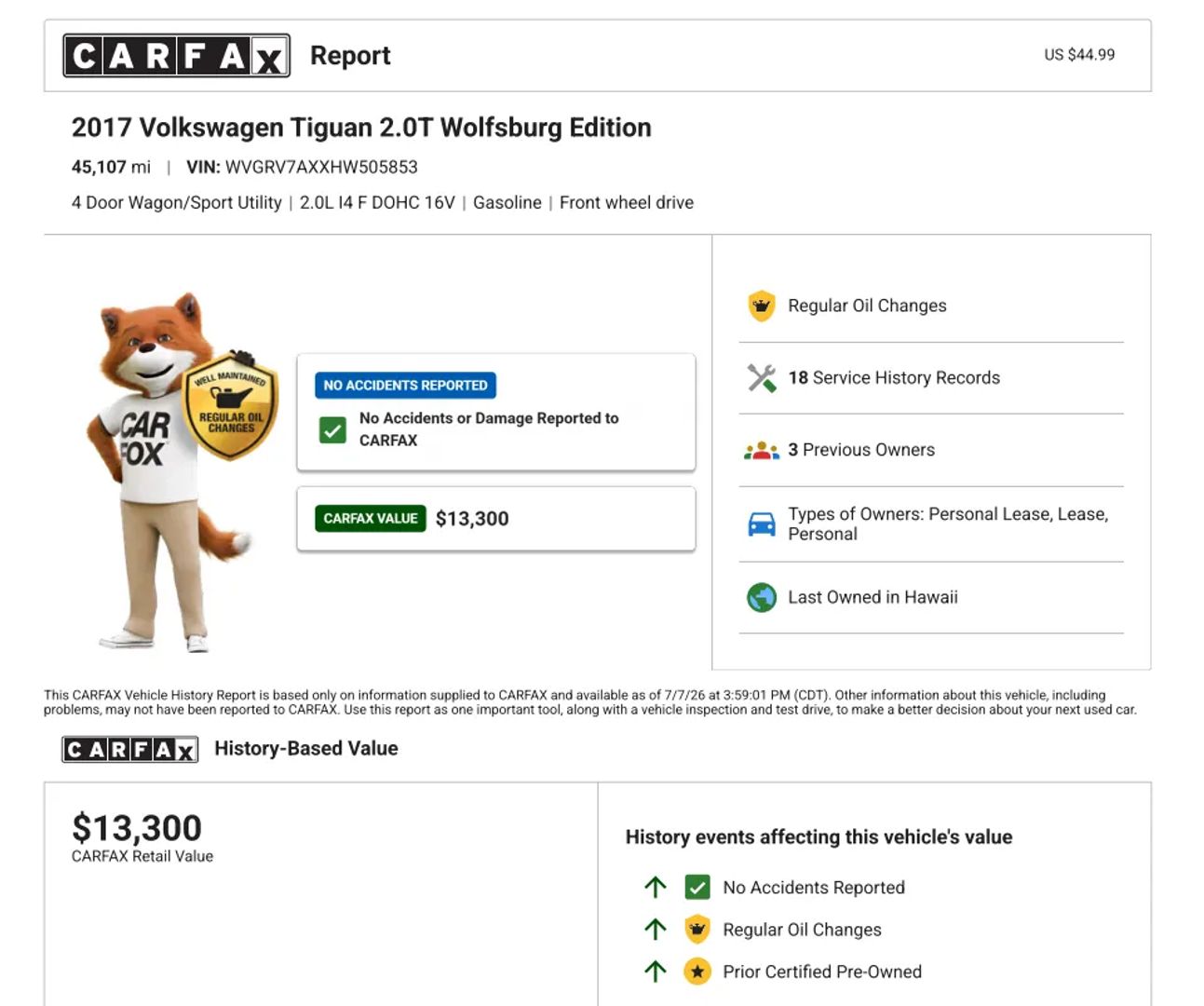Image resolution: width=1204 pixels, height=1006 pixels.
Task: Click the green checkmark beside No Accidents or Damage
Action: tap(332, 429)
